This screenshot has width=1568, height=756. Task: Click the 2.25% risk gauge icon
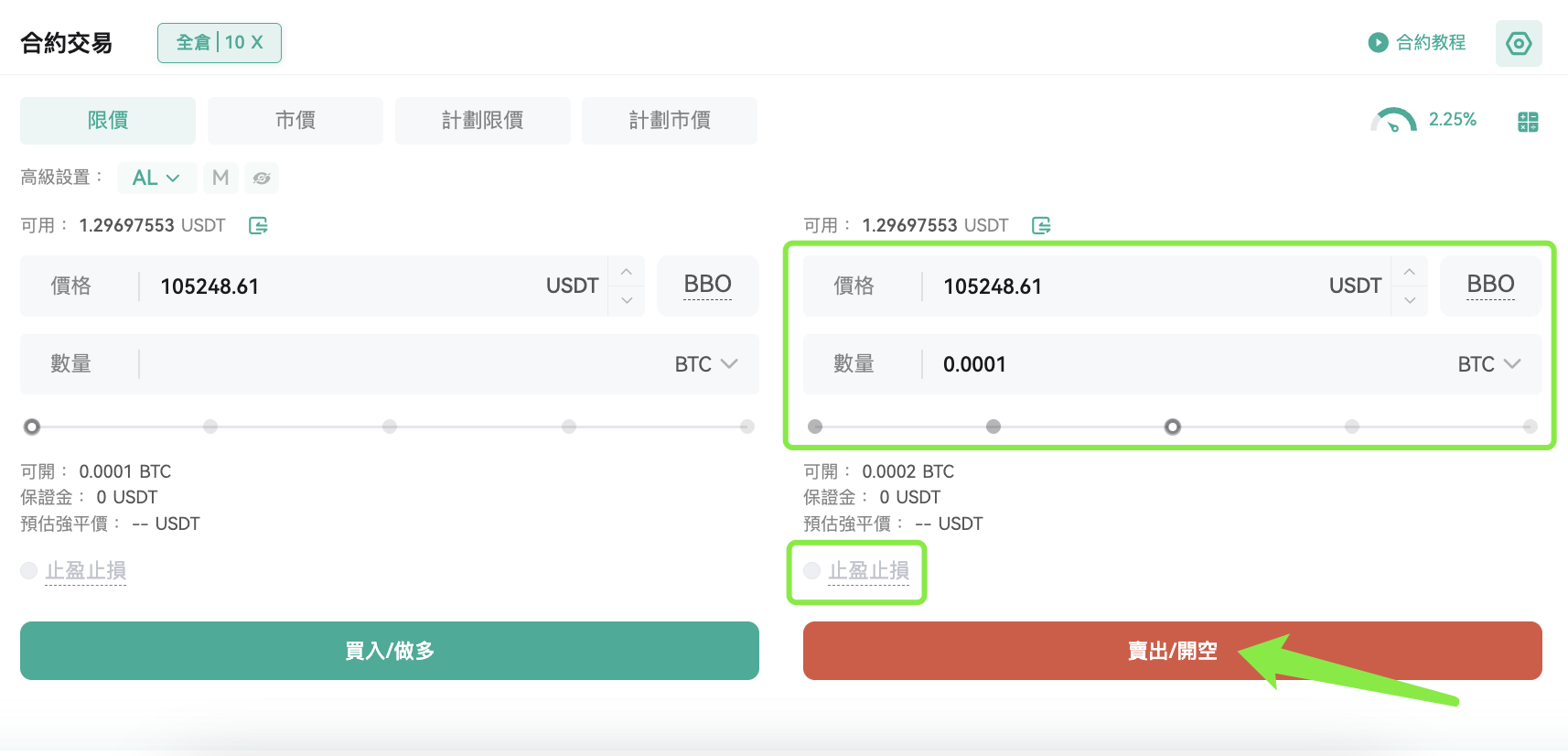click(1393, 121)
